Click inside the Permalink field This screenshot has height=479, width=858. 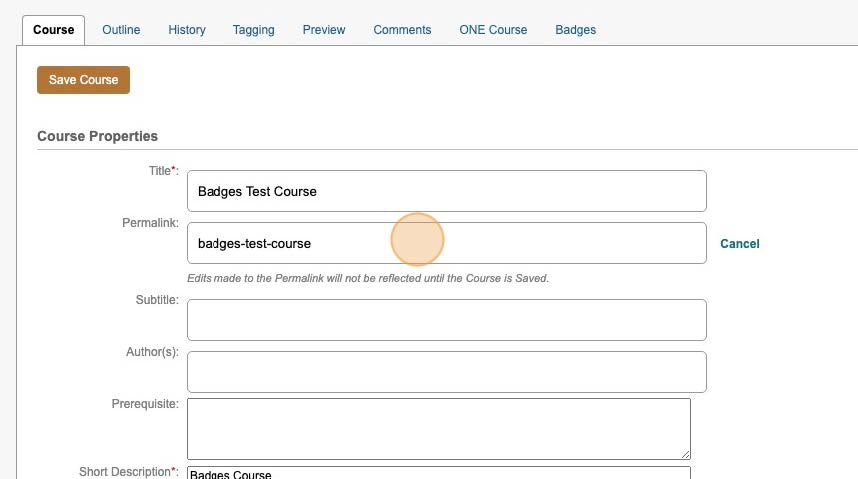(x=447, y=243)
